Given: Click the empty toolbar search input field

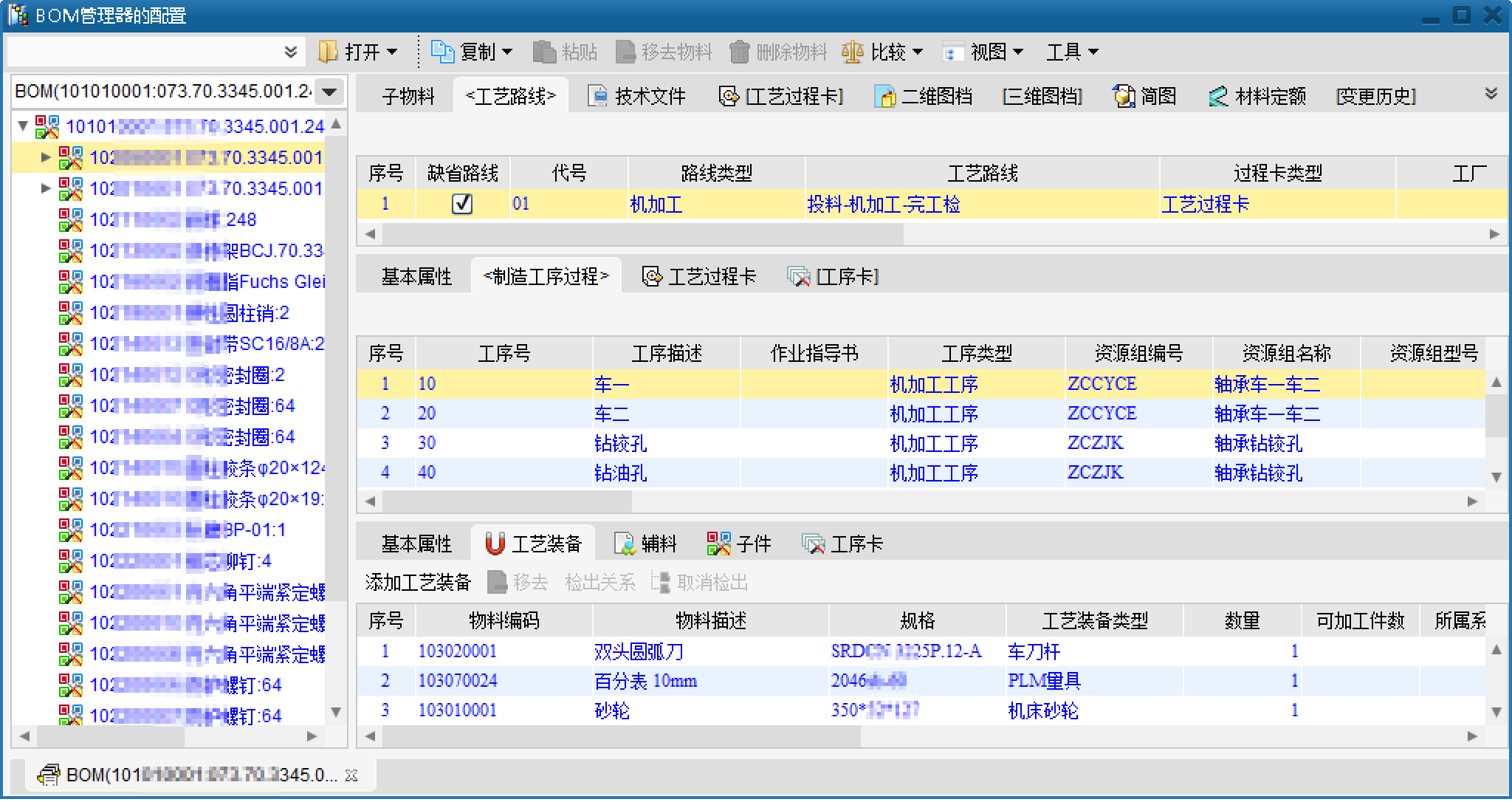Looking at the screenshot, I should point(144,52).
